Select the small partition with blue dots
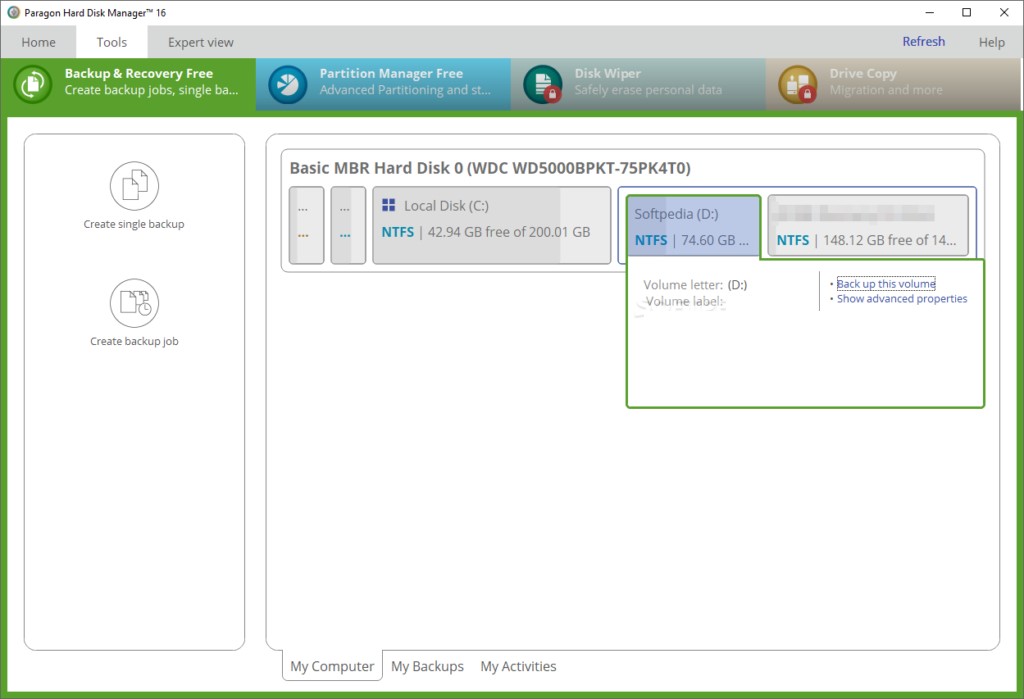The width and height of the screenshot is (1024, 699). coord(348,225)
